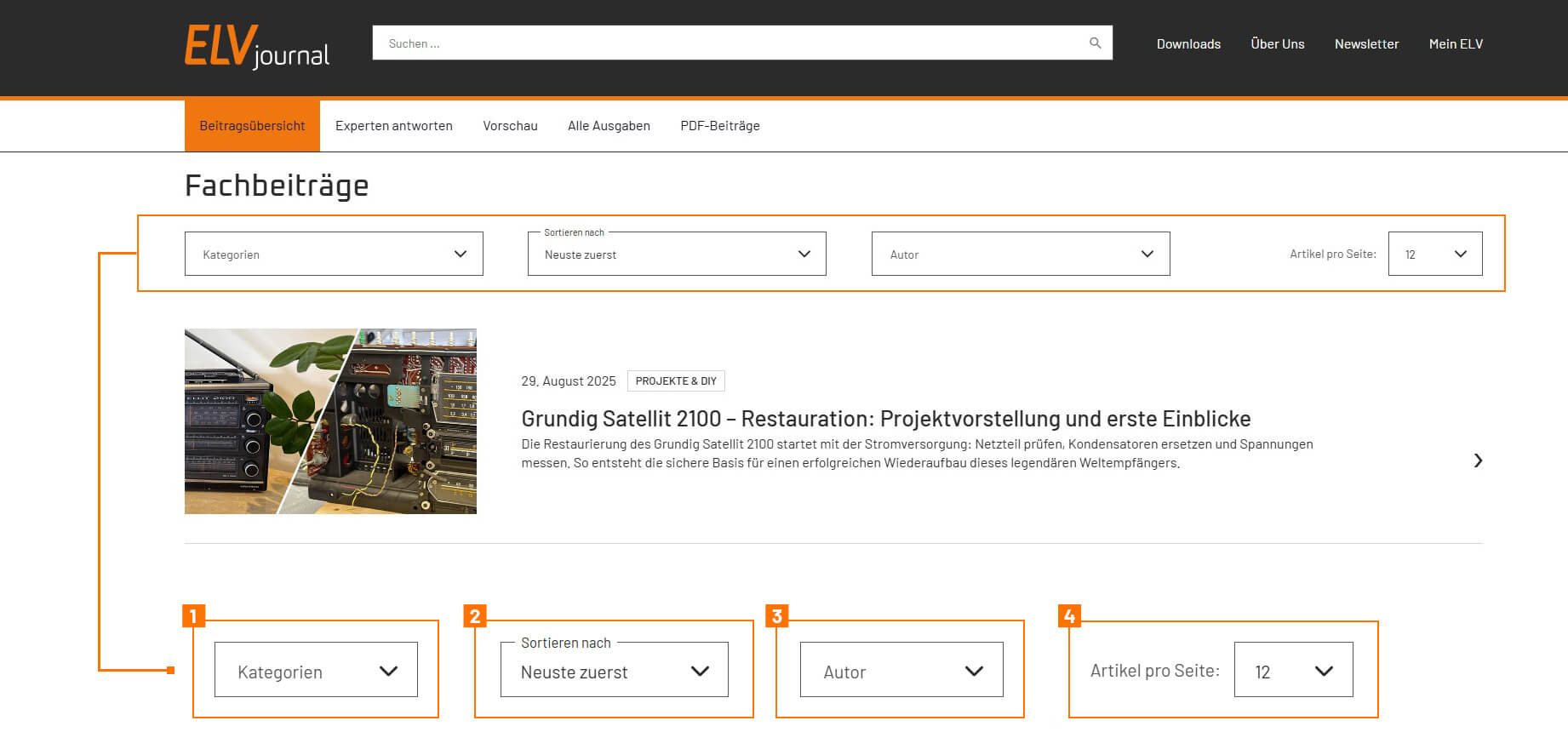
Task: Click the ELV journal logo
Action: [257, 46]
